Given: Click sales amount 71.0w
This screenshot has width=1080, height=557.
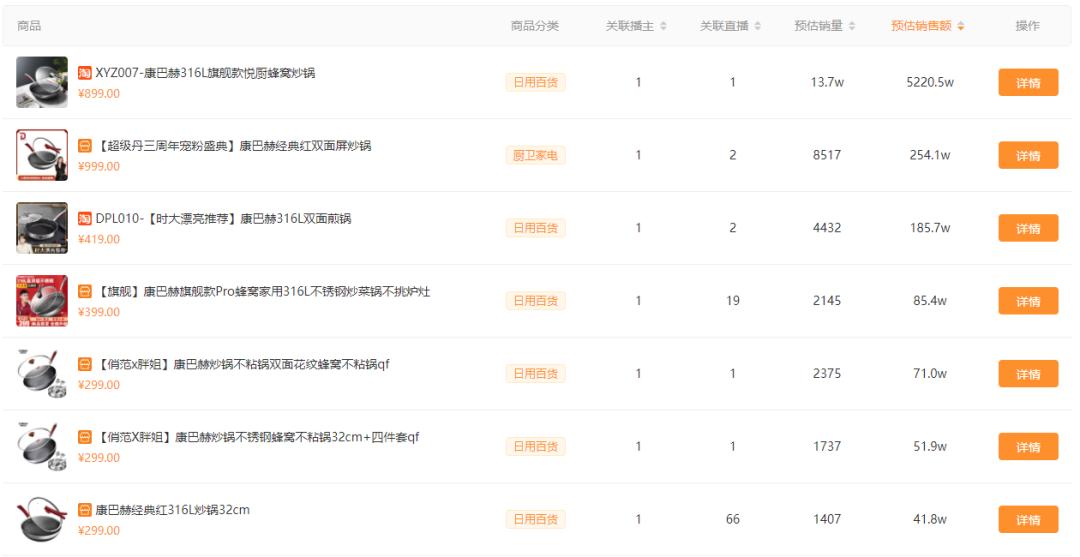Looking at the screenshot, I should pyautogui.click(x=930, y=375).
